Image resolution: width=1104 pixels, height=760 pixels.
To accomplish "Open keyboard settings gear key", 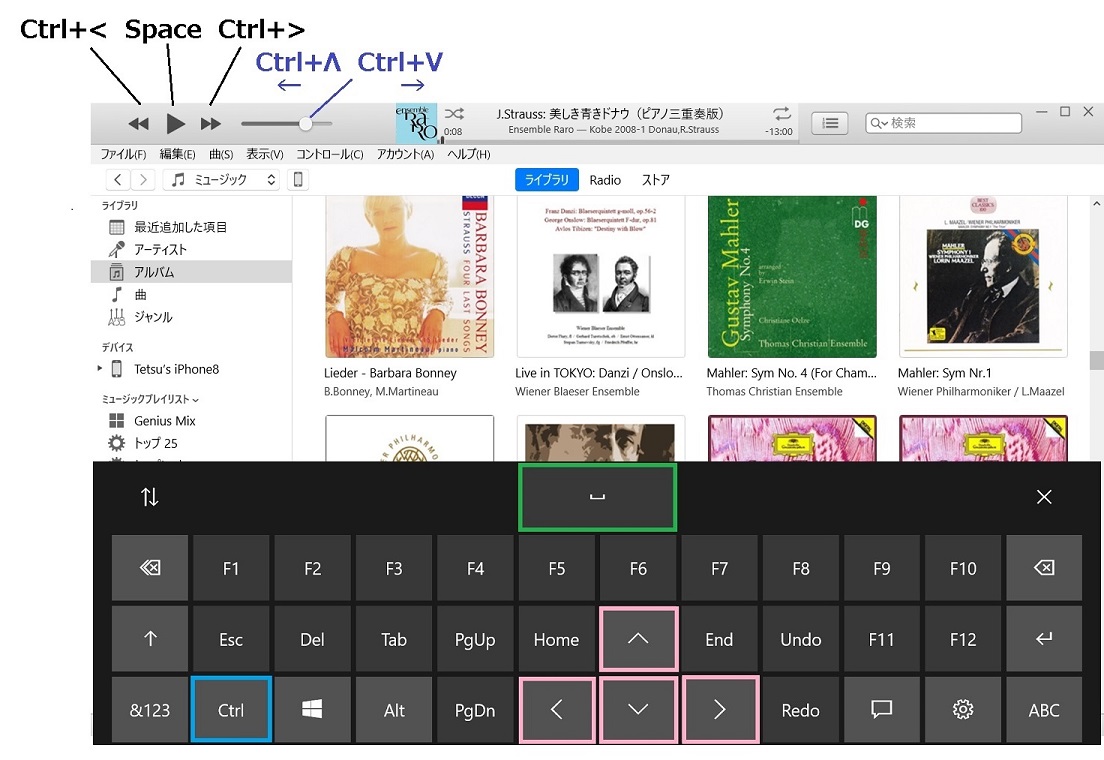I will tap(963, 710).
